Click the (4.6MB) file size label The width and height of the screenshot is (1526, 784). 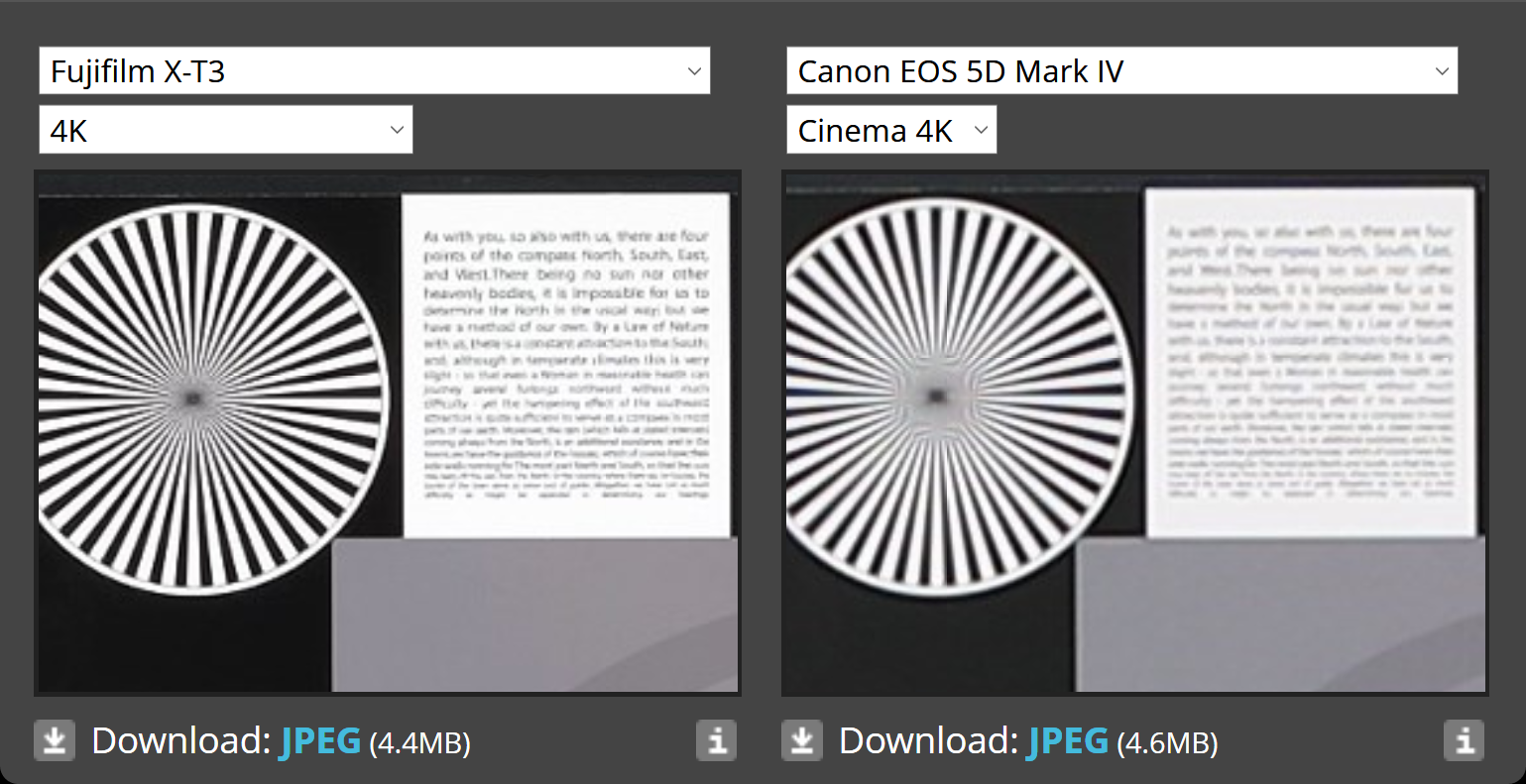pyautogui.click(x=1167, y=742)
